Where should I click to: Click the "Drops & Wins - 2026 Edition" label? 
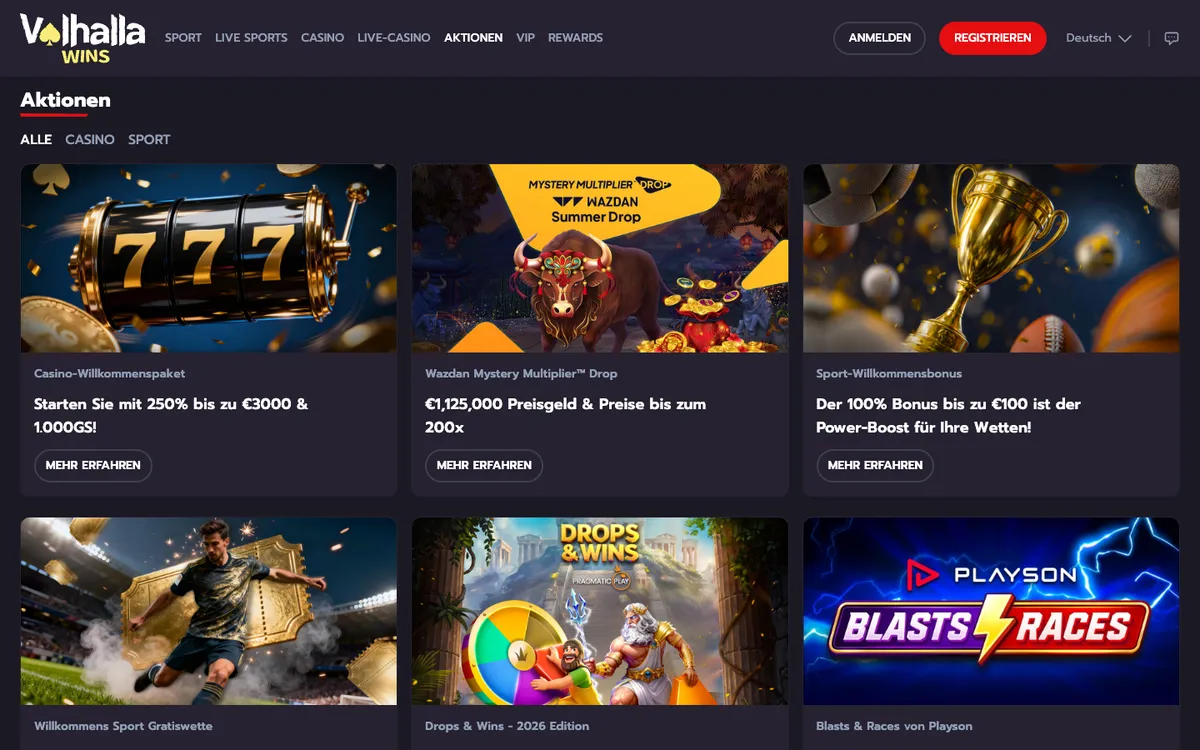[507, 726]
